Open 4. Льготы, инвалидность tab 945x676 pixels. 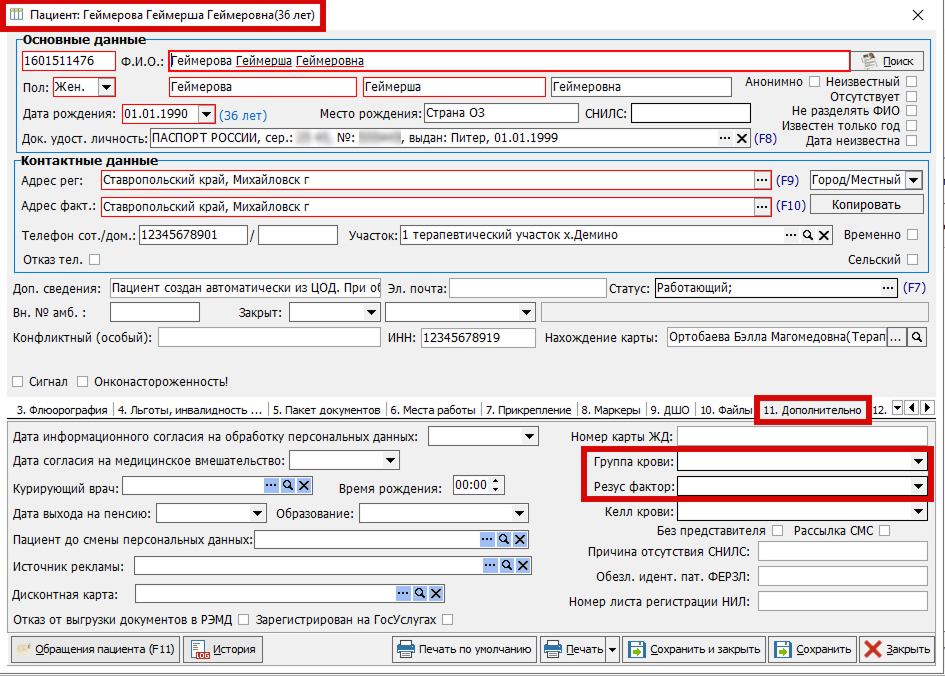(190, 410)
